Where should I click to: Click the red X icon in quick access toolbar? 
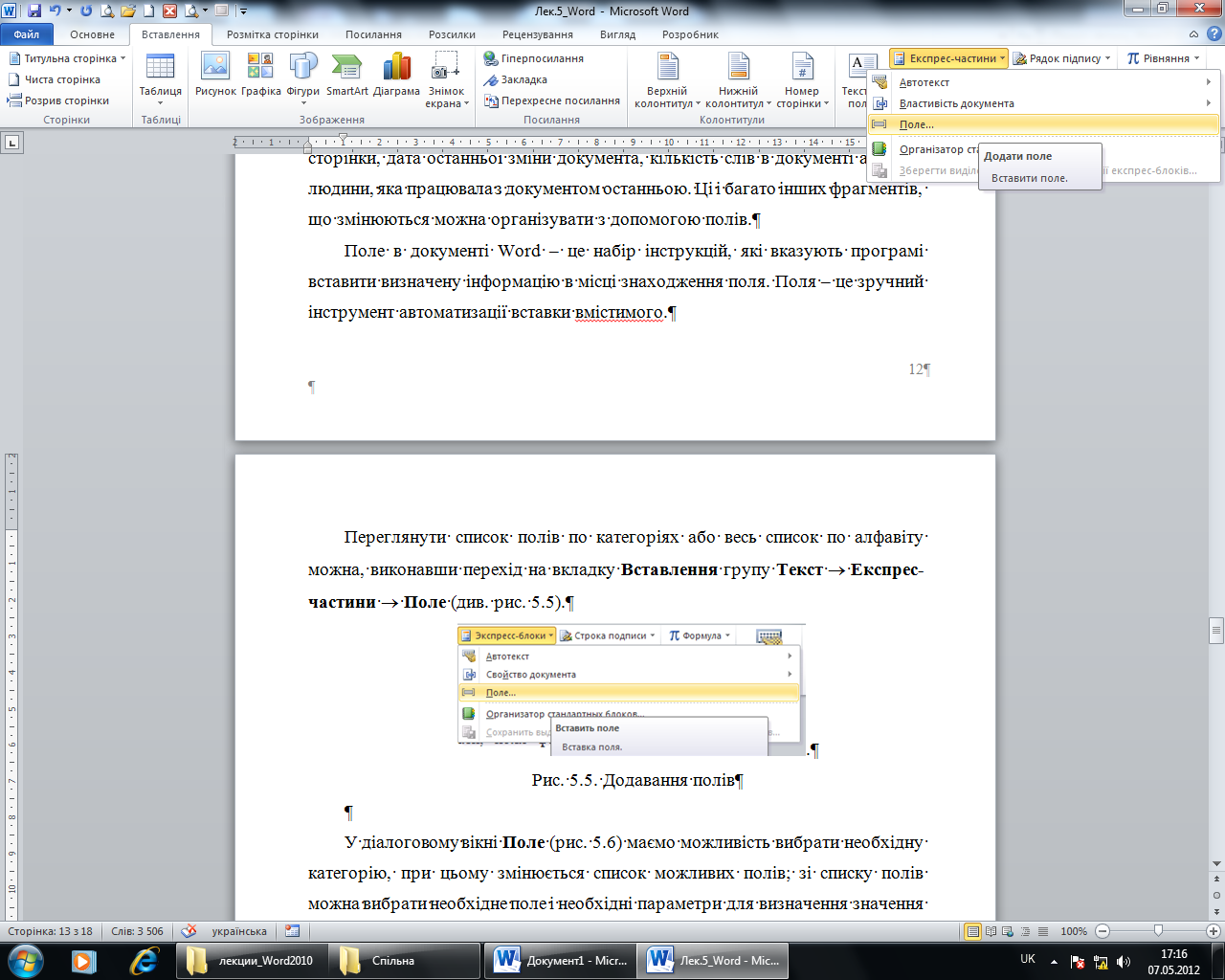(170, 11)
